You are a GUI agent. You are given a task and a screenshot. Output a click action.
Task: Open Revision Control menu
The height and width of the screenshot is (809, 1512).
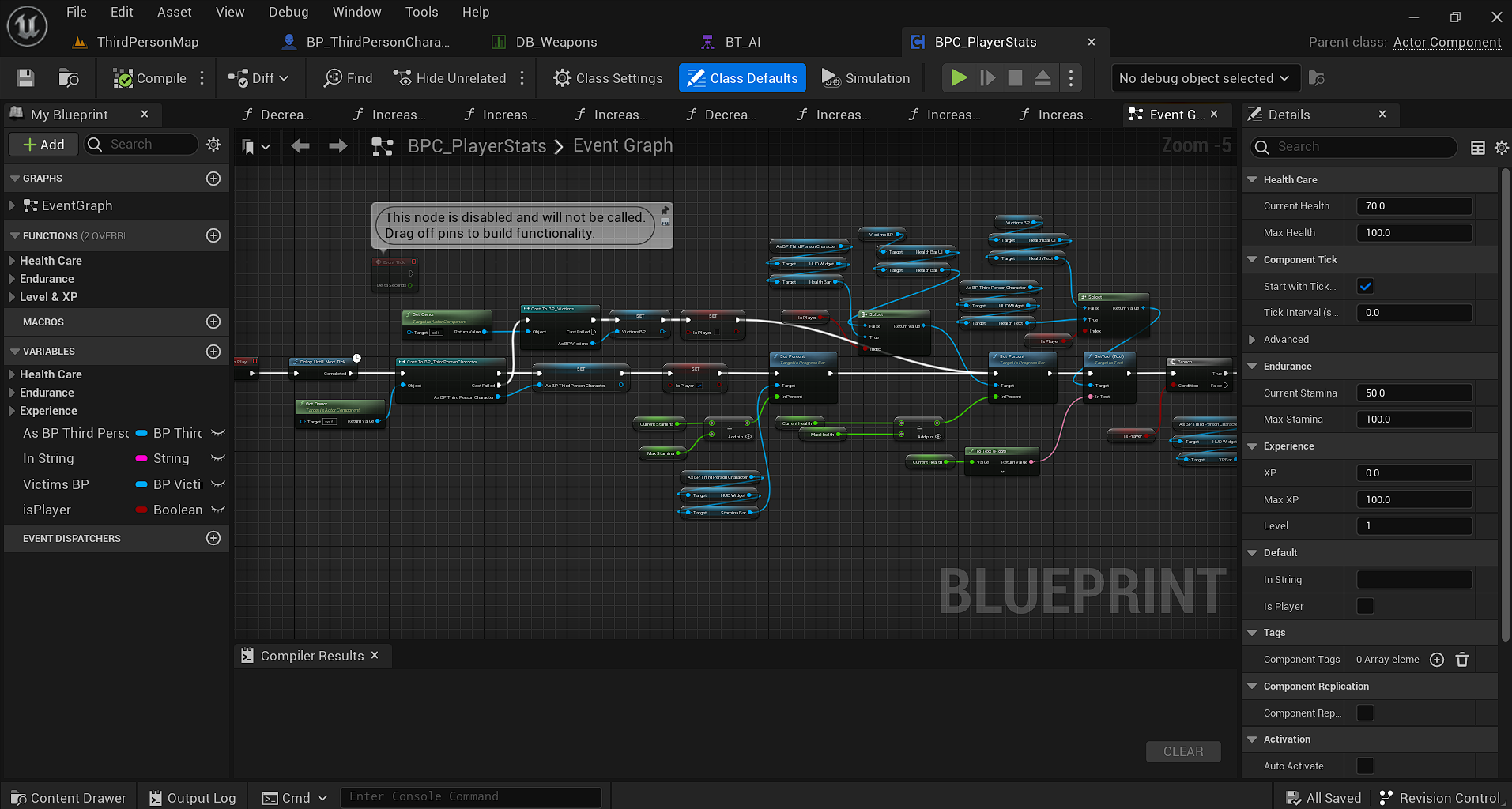[x=1439, y=797]
